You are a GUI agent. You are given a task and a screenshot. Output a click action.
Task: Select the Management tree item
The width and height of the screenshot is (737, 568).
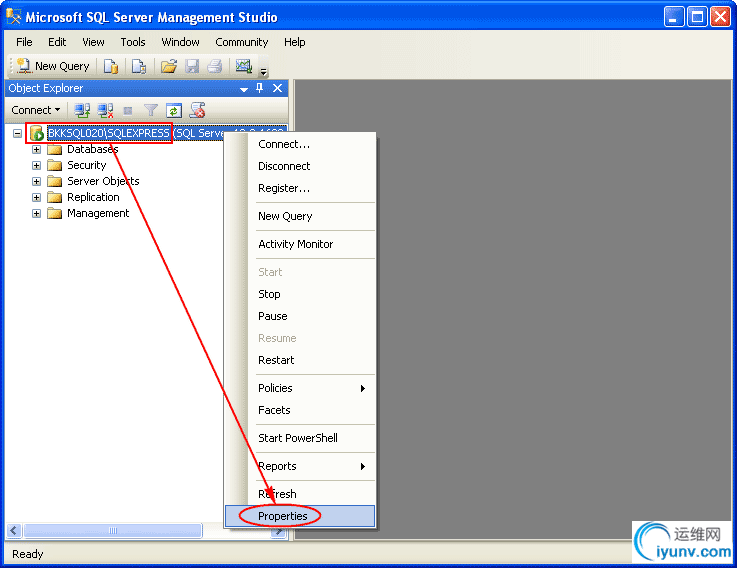(x=98, y=213)
